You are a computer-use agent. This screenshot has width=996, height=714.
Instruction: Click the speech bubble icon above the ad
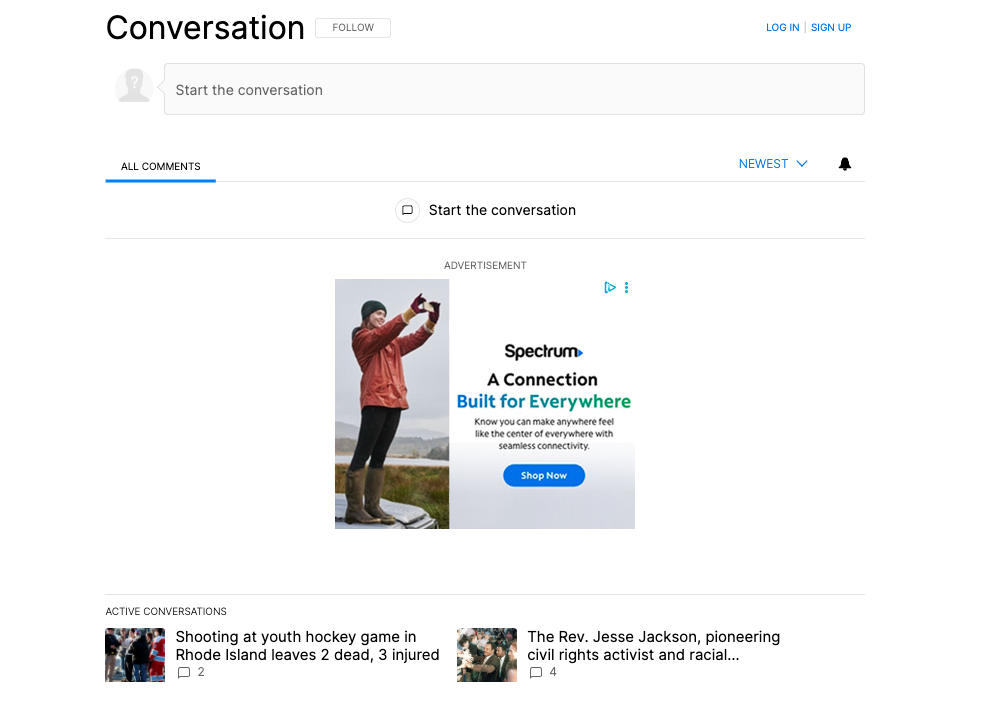pos(407,210)
